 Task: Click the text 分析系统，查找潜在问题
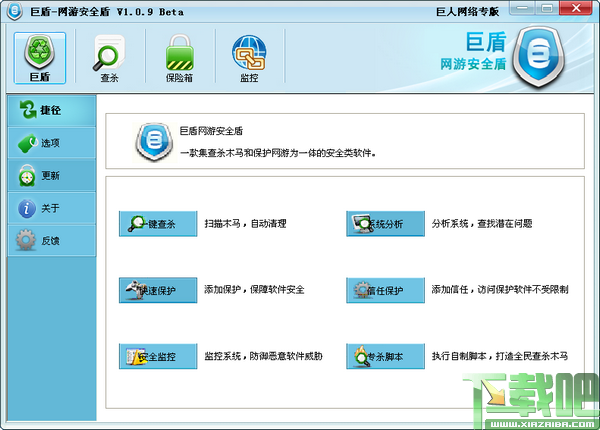[x=482, y=223]
